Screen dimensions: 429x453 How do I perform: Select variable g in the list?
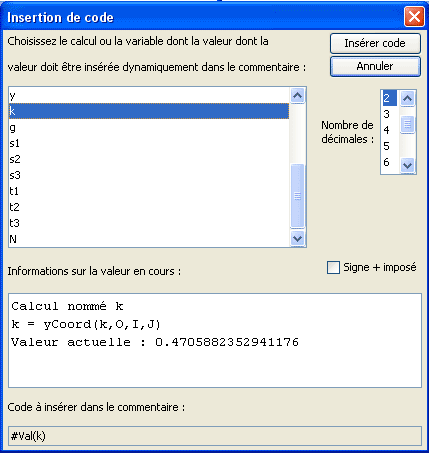tap(149, 127)
